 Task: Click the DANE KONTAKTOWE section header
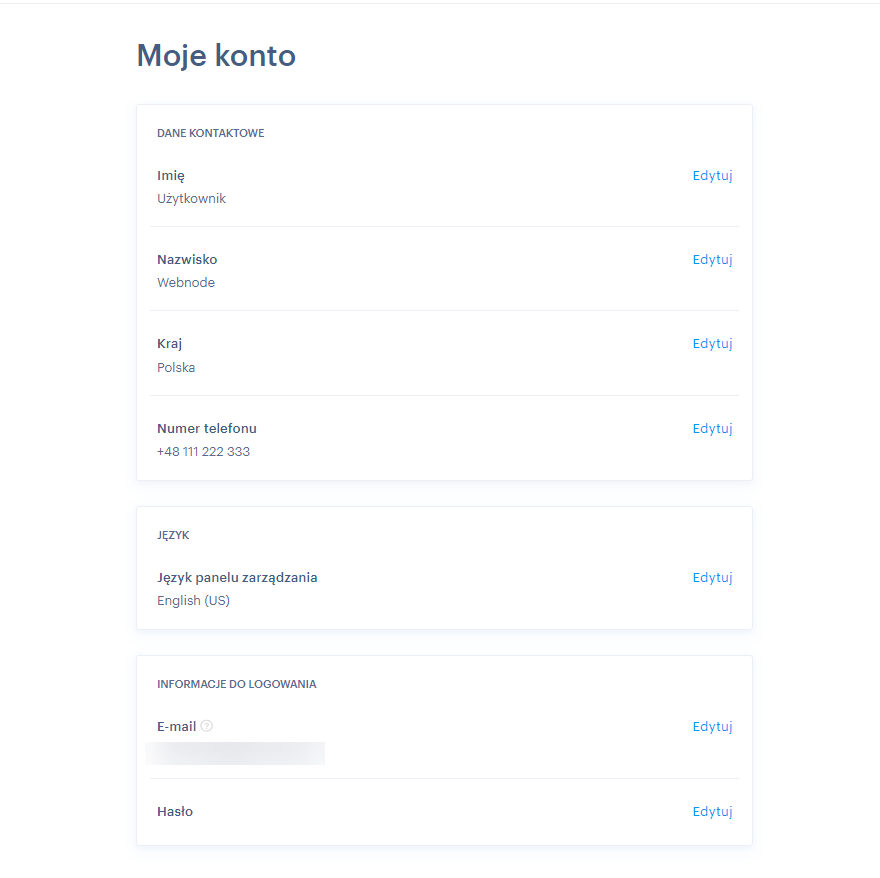210,133
